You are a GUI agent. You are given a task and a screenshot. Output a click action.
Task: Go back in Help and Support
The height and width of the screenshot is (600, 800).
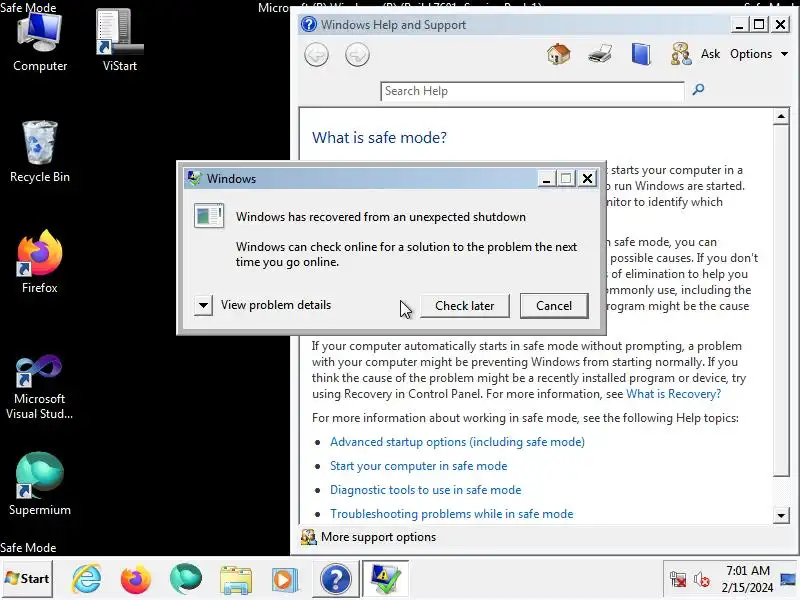pyautogui.click(x=316, y=55)
